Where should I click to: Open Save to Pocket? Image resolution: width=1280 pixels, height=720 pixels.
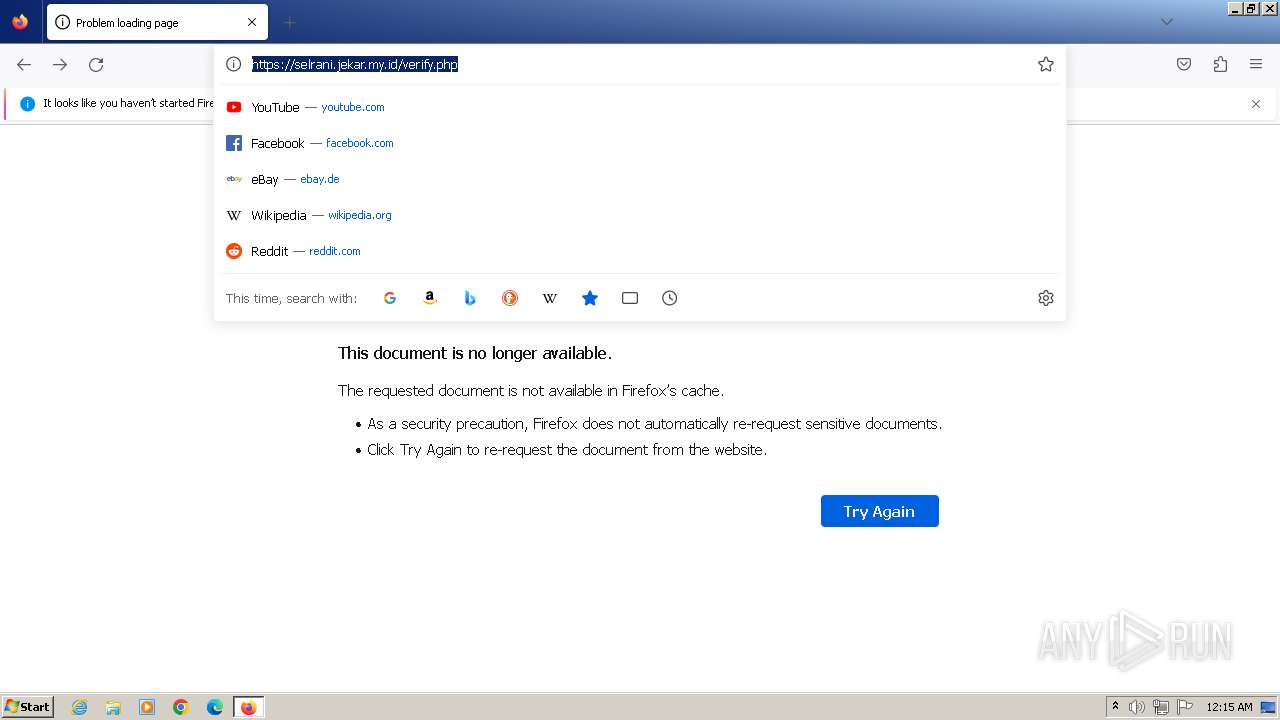click(x=1184, y=64)
